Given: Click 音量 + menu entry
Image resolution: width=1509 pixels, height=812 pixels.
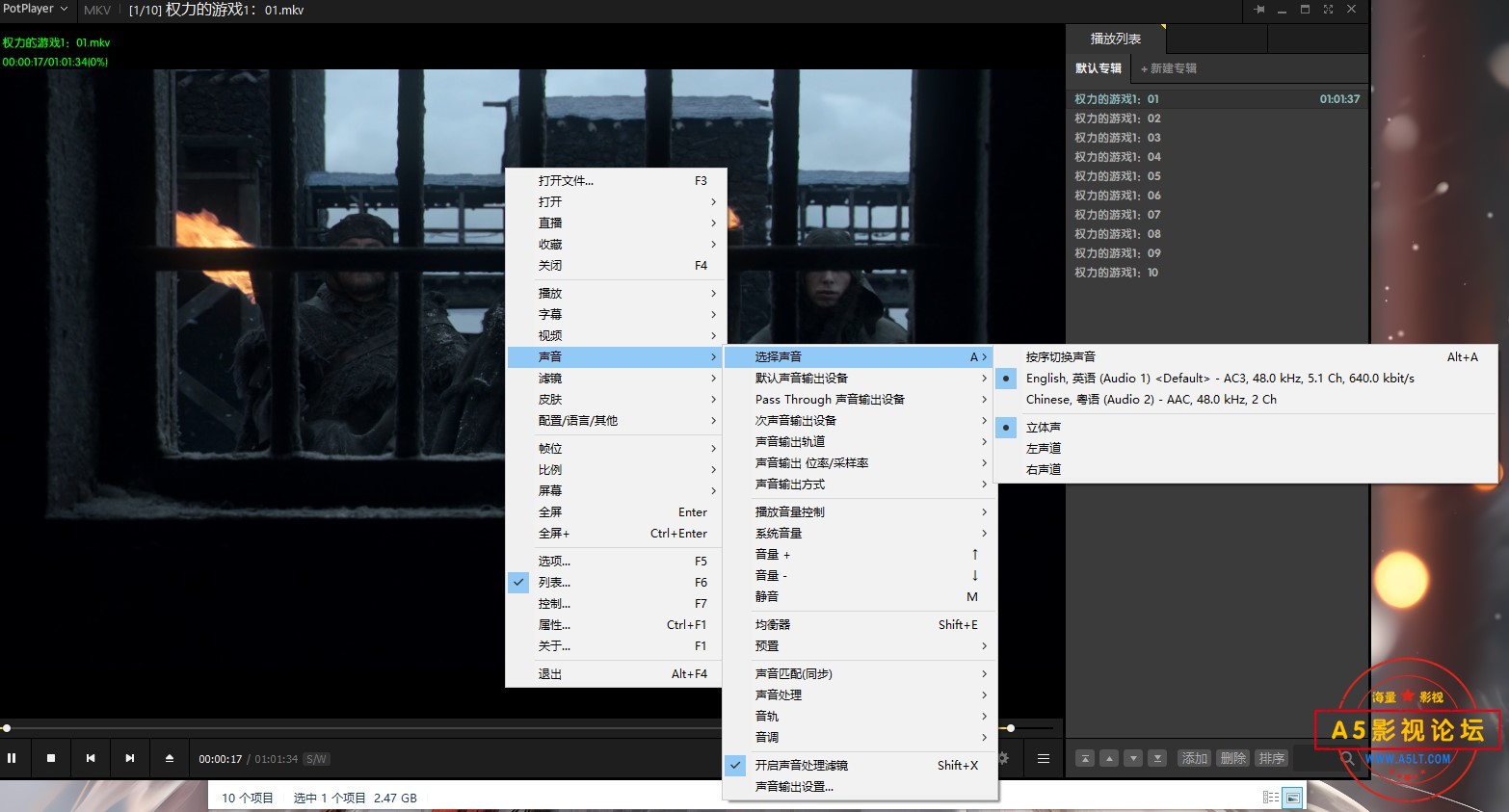Looking at the screenshot, I should click(860, 555).
